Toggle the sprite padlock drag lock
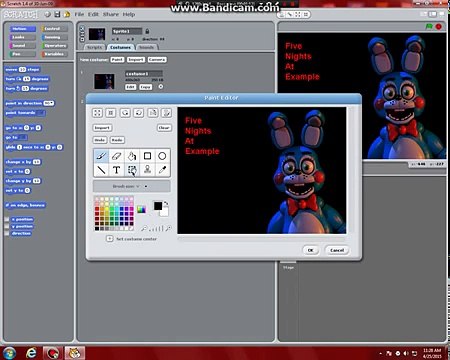Screen dimensions: 450x360 coord(147,31)
